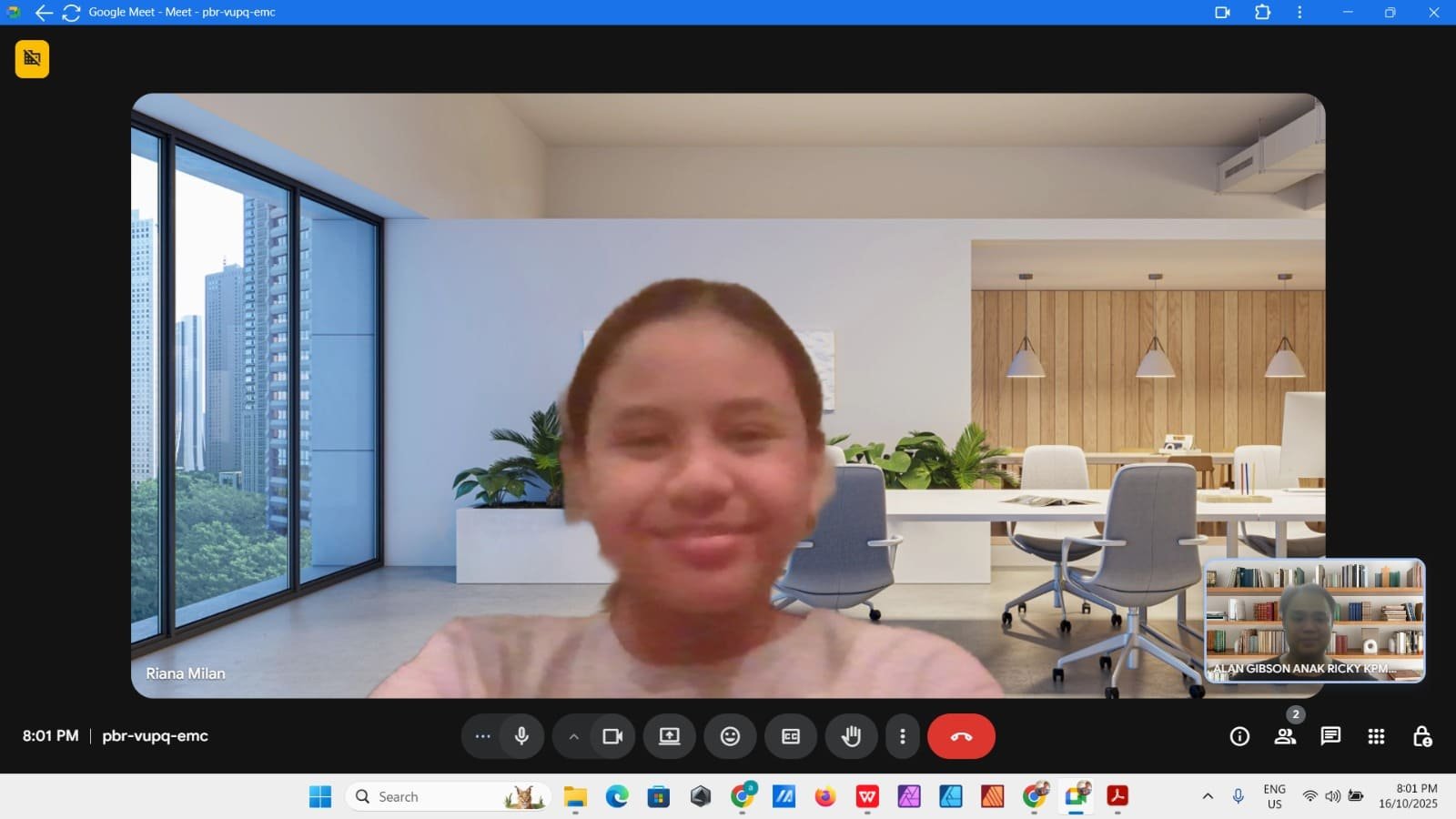The image size is (1456, 819).
Task: Present your screen to the meeting
Action: pos(670,736)
